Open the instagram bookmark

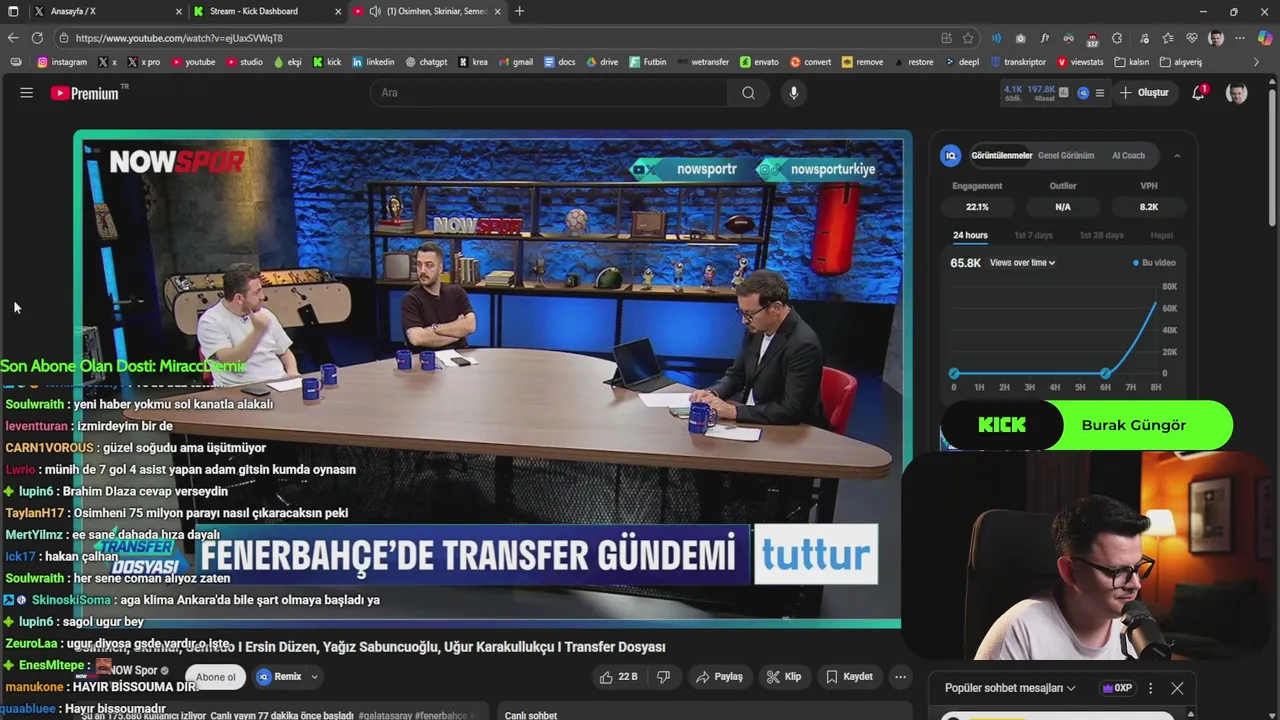click(x=62, y=62)
